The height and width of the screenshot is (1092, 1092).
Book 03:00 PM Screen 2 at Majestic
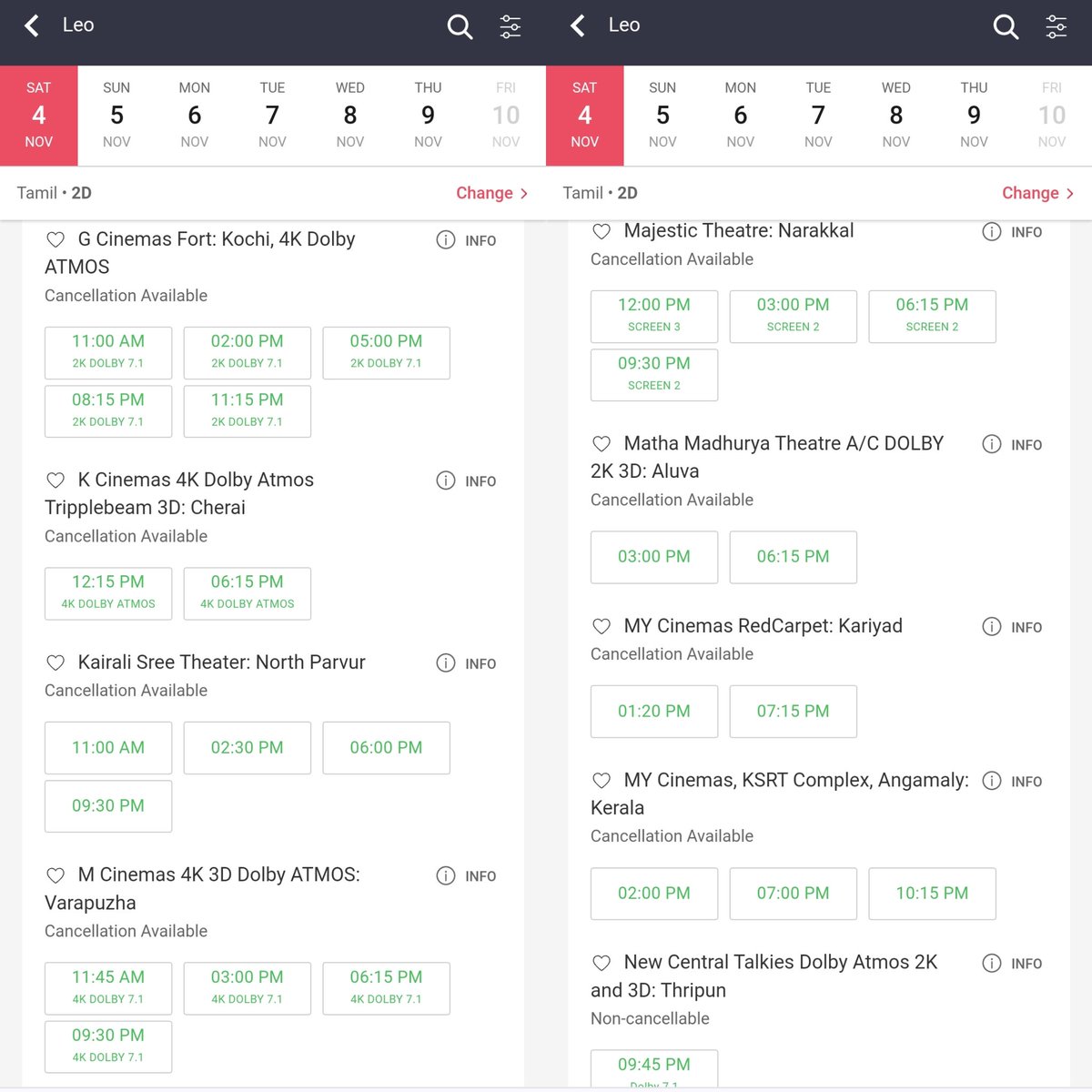[794, 317]
